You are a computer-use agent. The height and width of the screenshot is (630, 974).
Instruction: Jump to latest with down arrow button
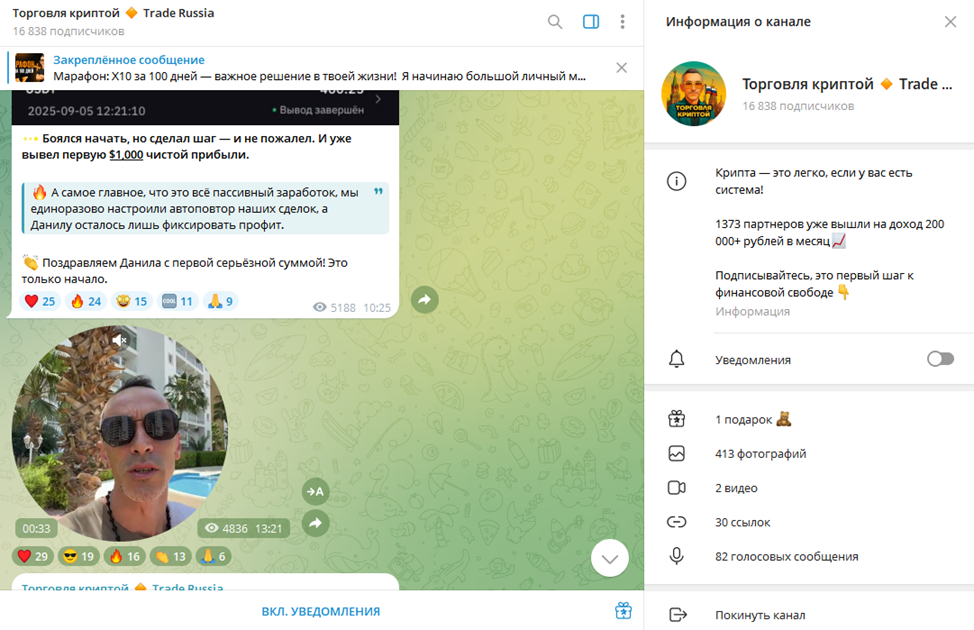coord(609,558)
